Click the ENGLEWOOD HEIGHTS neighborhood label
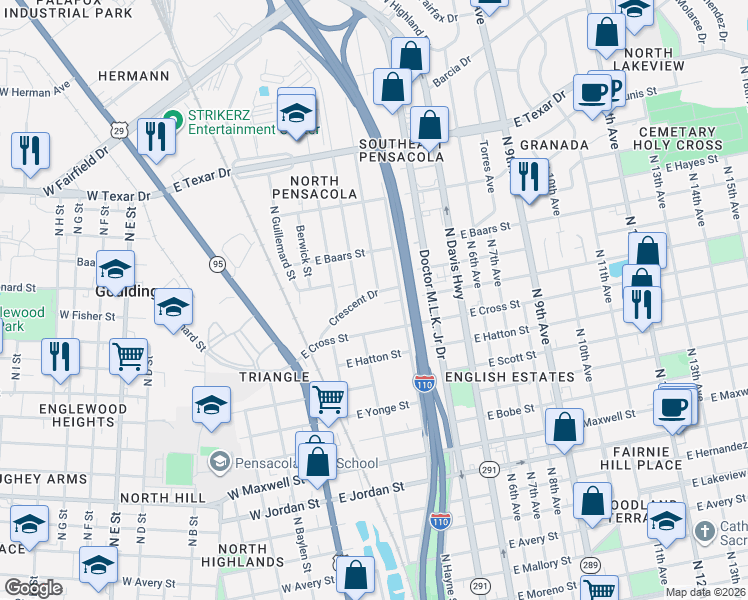Screen dimensions: 748x600 click(x=83, y=415)
